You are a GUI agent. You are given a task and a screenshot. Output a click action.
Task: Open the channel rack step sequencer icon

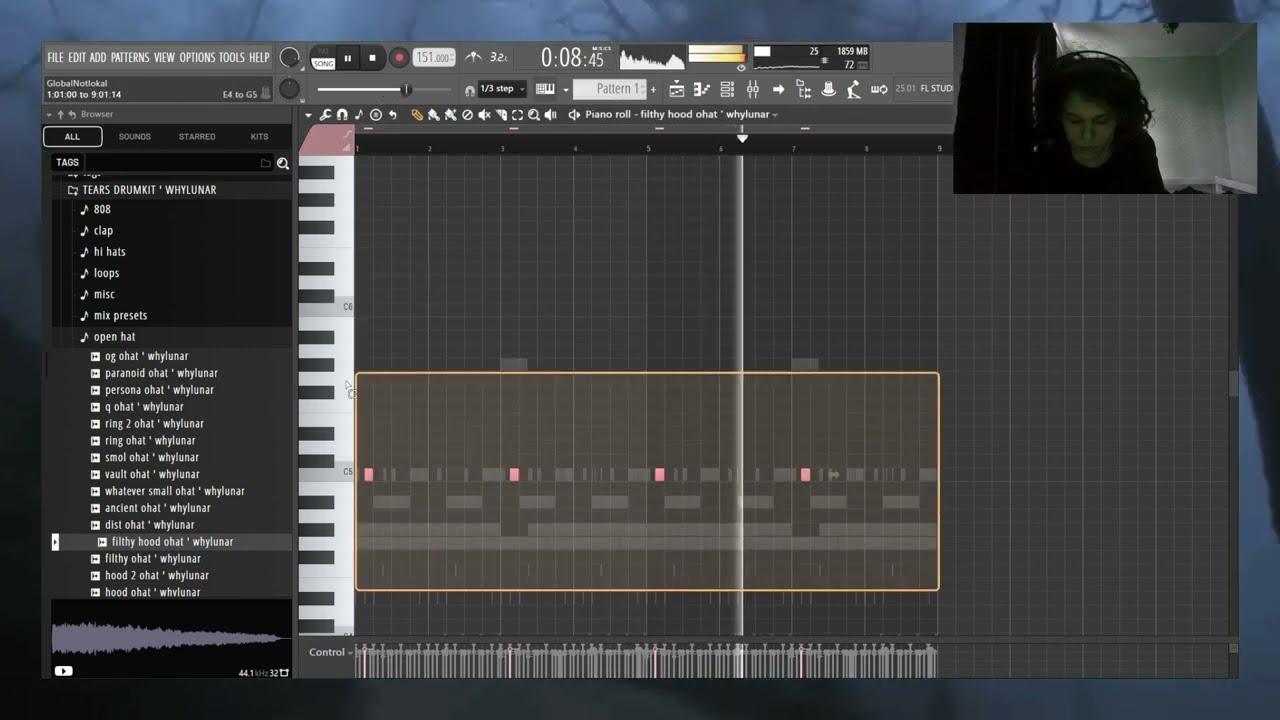pyautogui.click(x=727, y=90)
